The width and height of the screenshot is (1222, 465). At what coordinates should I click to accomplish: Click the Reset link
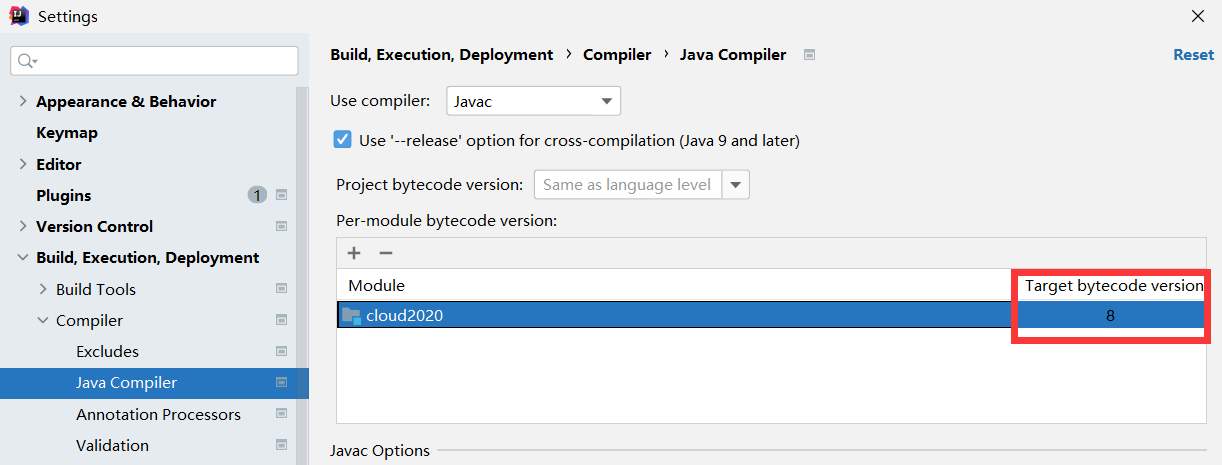pyautogui.click(x=1193, y=55)
